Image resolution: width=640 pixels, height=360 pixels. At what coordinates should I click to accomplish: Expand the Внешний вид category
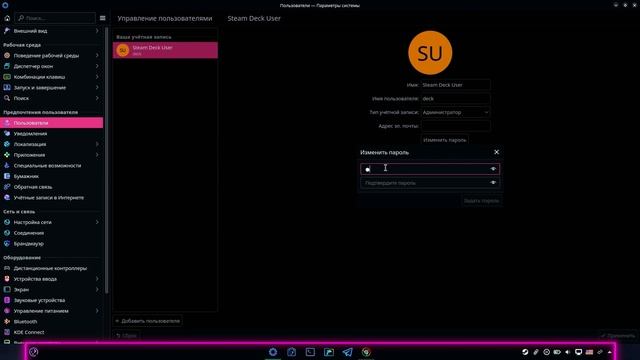click(x=97, y=31)
